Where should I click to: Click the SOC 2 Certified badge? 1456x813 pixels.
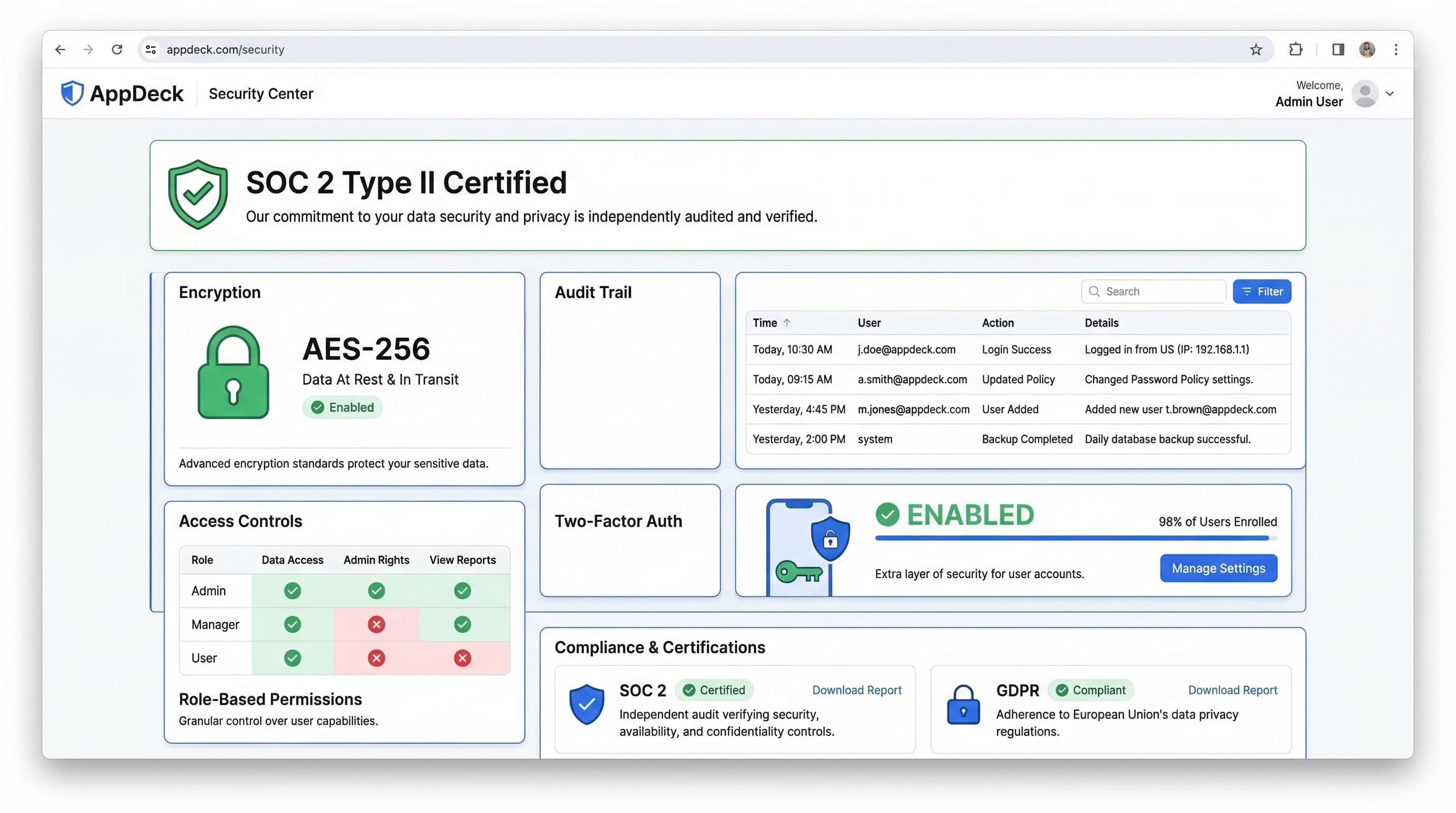[714, 690]
